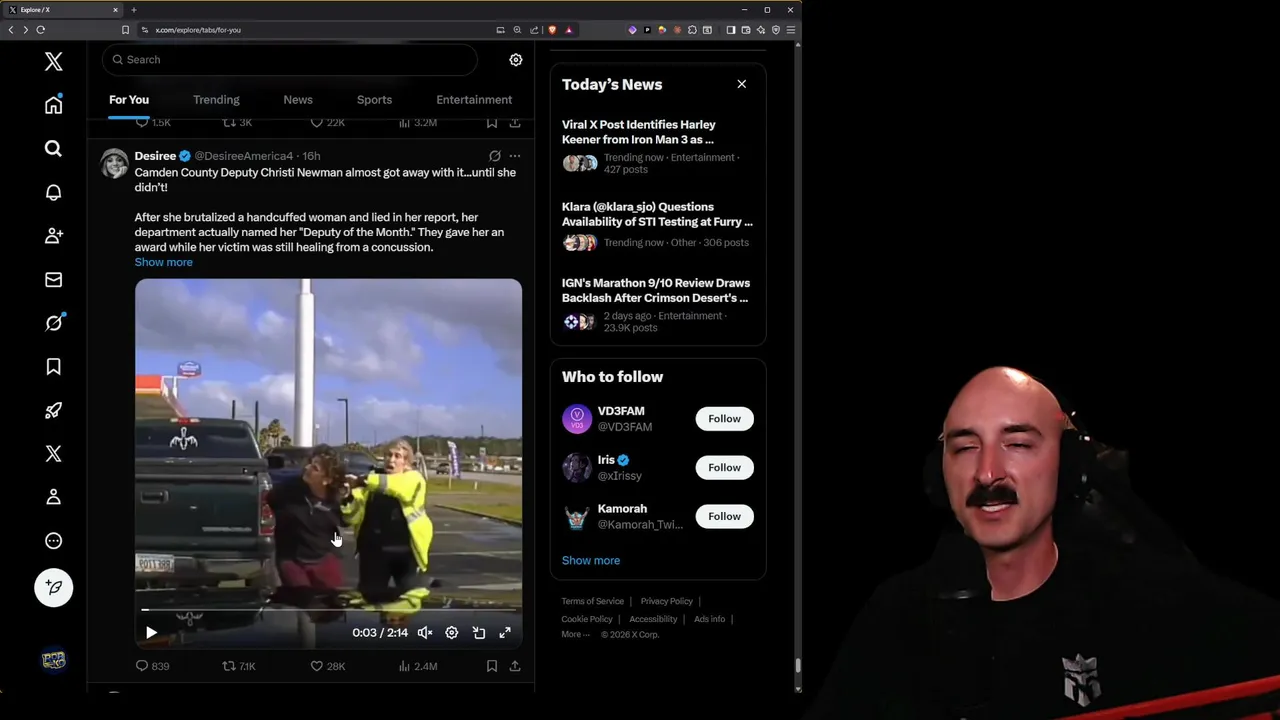This screenshot has height=720, width=1280.
Task: Enter fullscreen on the video player
Action: coord(505,633)
